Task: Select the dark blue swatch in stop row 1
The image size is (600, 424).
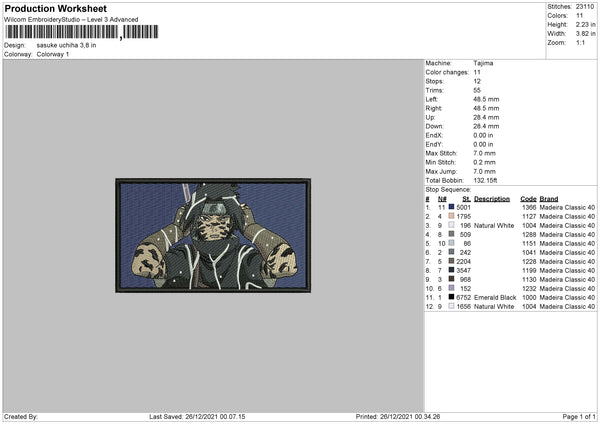Action: click(x=451, y=207)
